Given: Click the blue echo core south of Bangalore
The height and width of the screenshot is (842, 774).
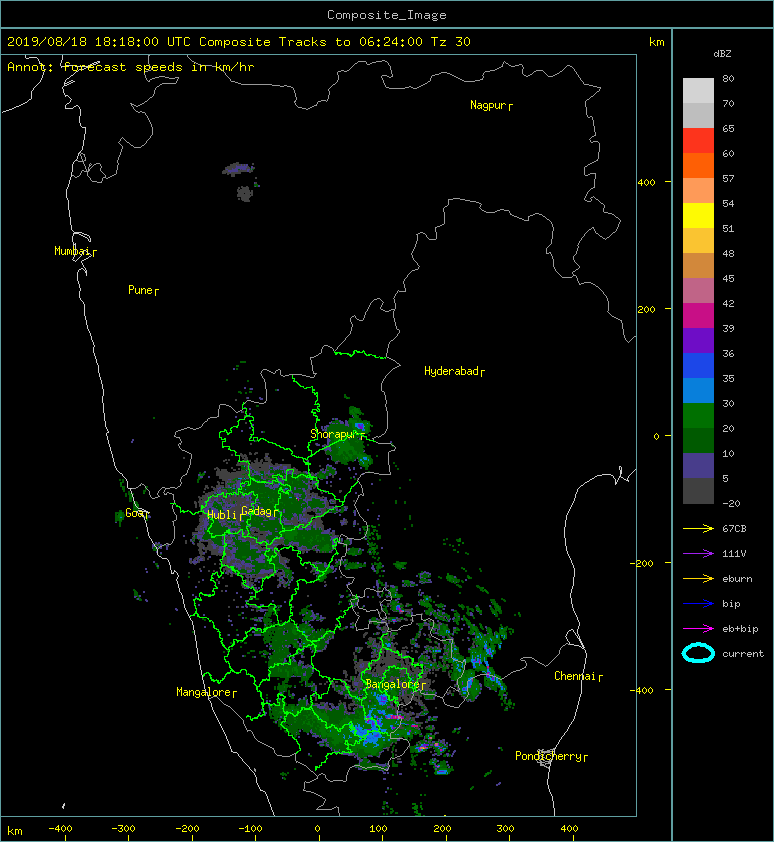Looking at the screenshot, I should (x=370, y=734).
